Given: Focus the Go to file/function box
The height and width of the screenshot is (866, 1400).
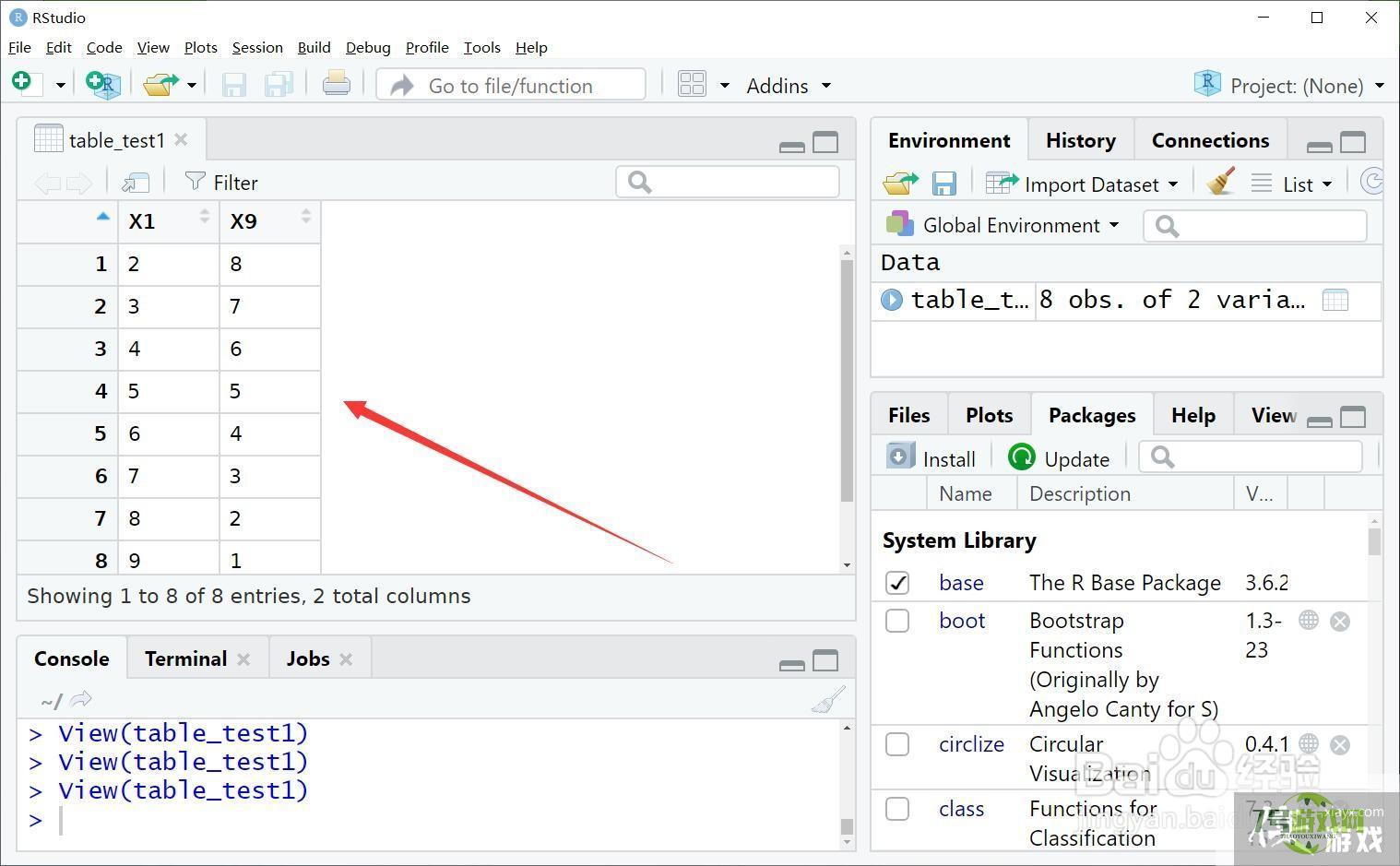Looking at the screenshot, I should [511, 85].
